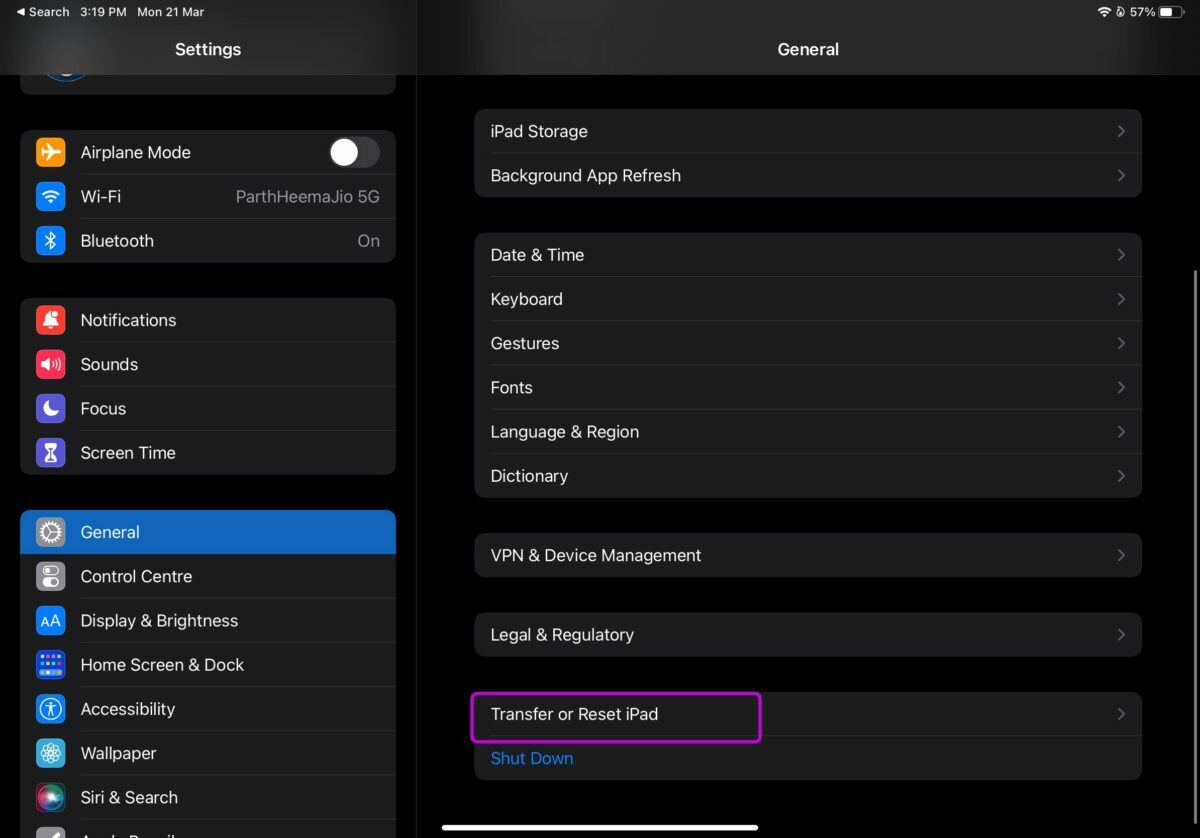This screenshot has width=1200, height=838.
Task: Toggle the Airplane Mode switch
Action: tap(354, 152)
